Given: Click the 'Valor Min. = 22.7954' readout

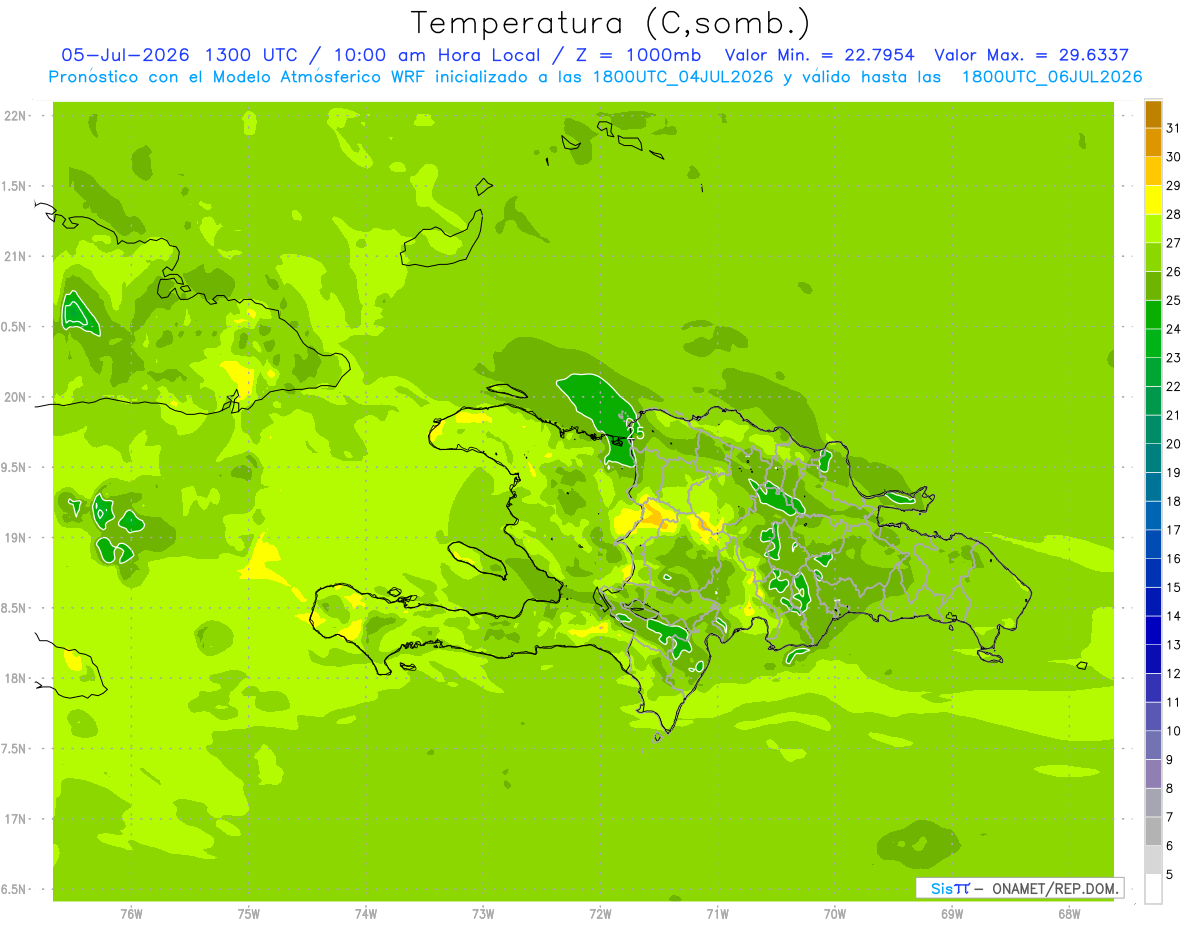Looking at the screenshot, I should [x=818, y=55].
